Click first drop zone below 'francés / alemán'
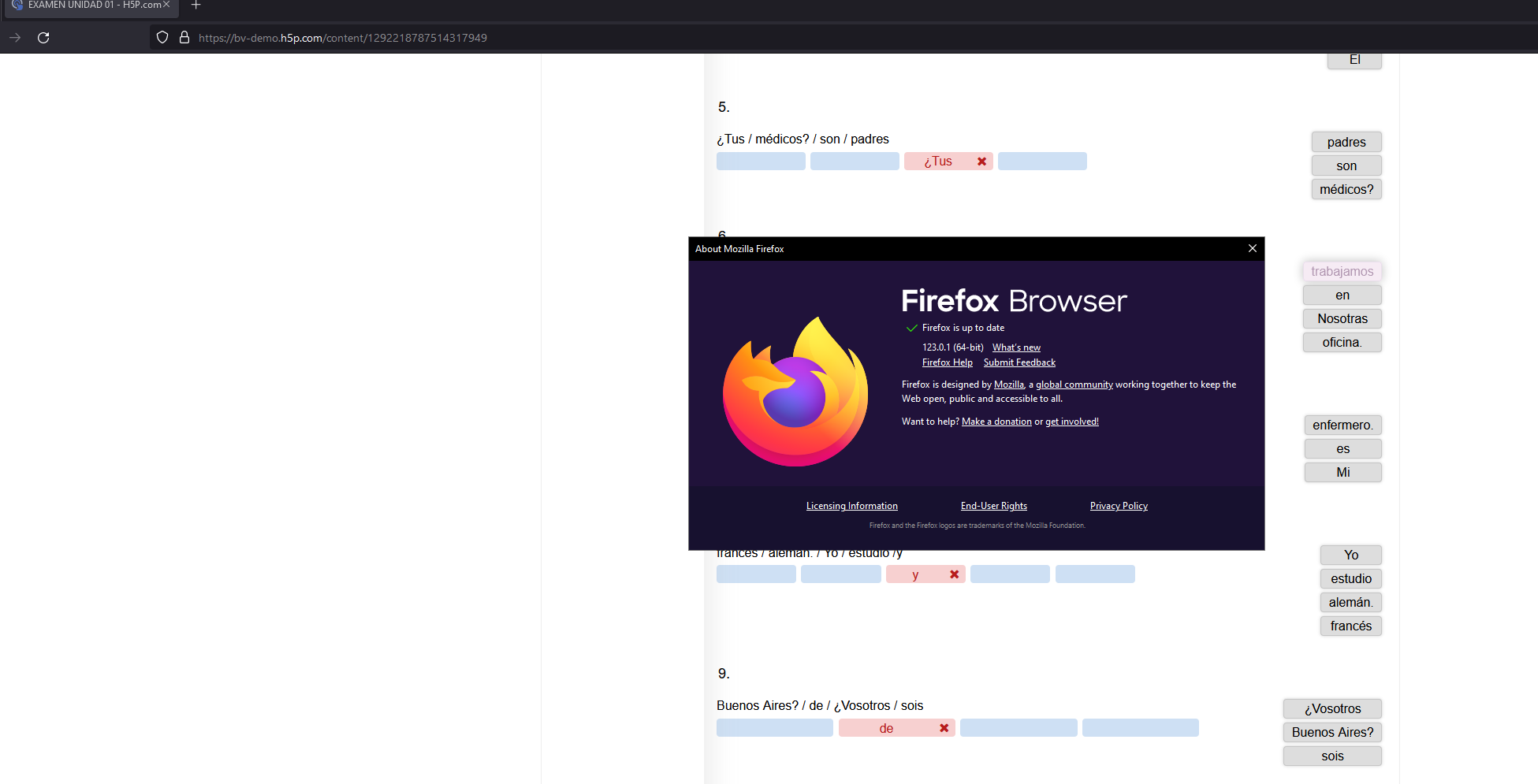The width and height of the screenshot is (1538, 784). [x=756, y=574]
